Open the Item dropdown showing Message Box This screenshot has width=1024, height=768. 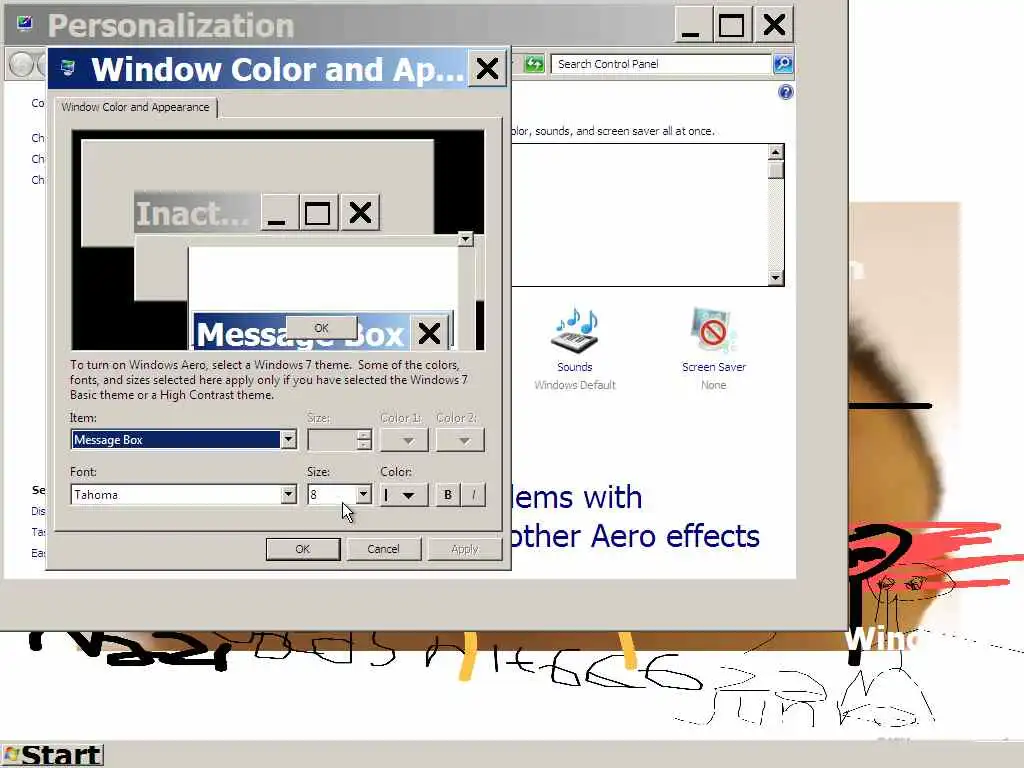(x=288, y=440)
